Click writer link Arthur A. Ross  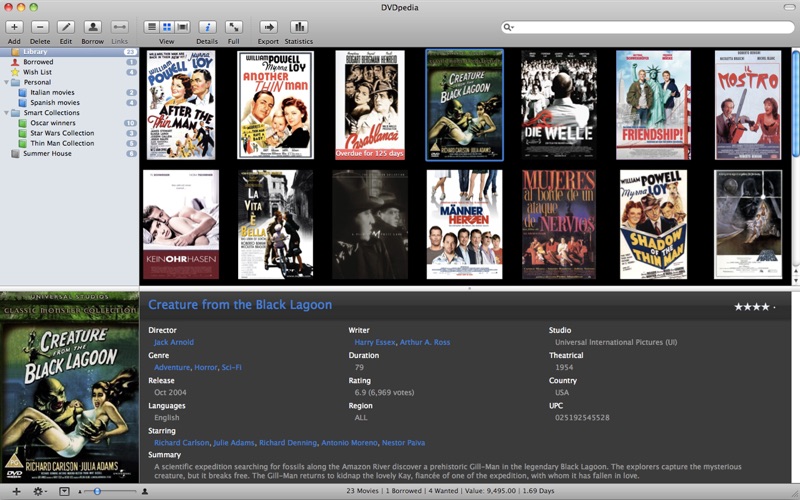pyautogui.click(x=424, y=342)
